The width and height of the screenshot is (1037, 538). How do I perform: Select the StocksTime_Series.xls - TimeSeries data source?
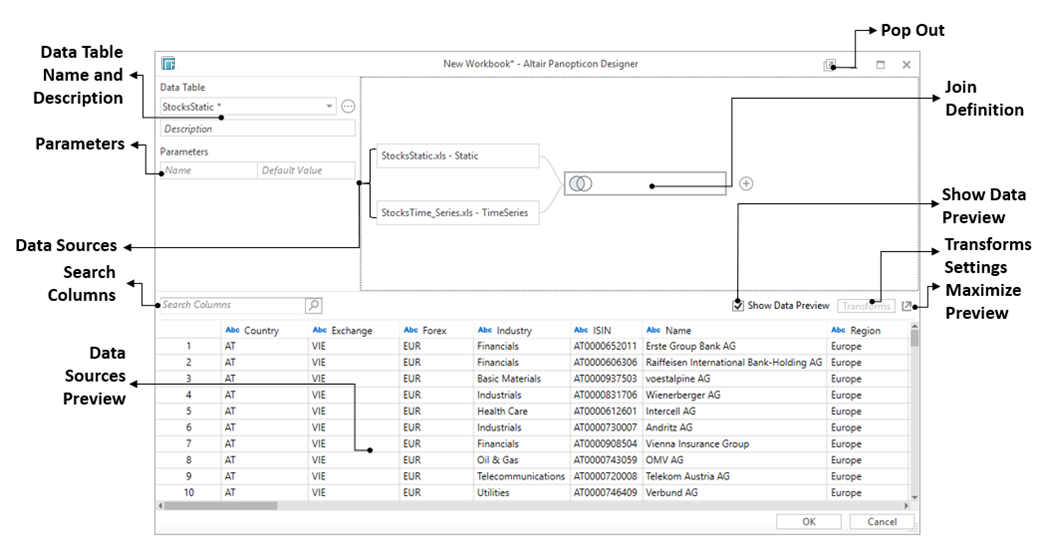(455, 212)
